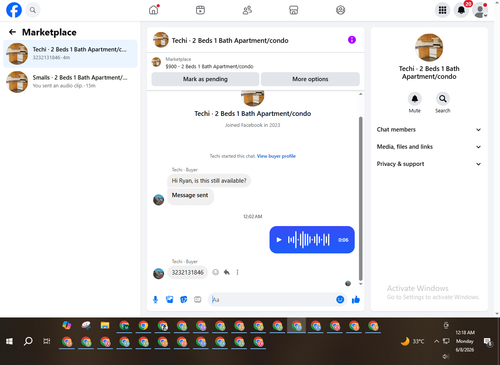
Task: Click chat scrollbar down arrow
Action: click(x=360, y=284)
